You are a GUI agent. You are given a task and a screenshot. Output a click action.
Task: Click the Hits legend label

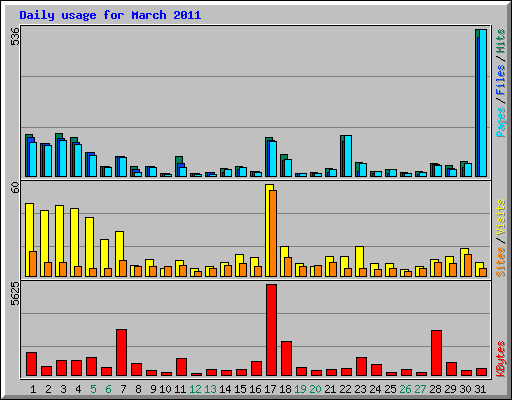[x=501, y=41]
